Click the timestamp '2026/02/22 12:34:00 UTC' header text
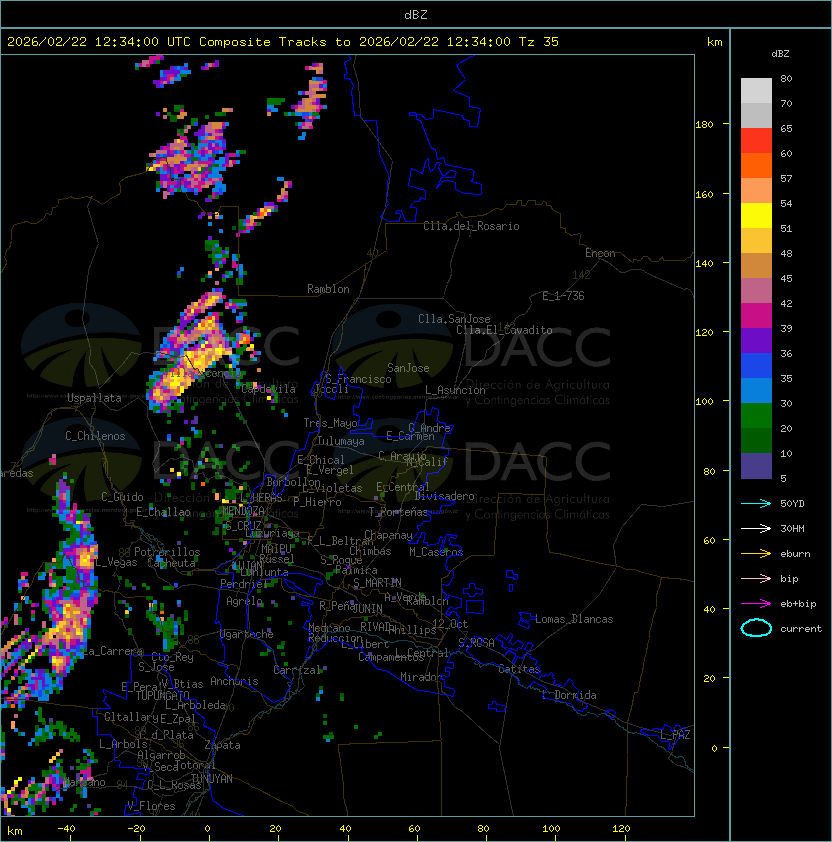 point(99,42)
